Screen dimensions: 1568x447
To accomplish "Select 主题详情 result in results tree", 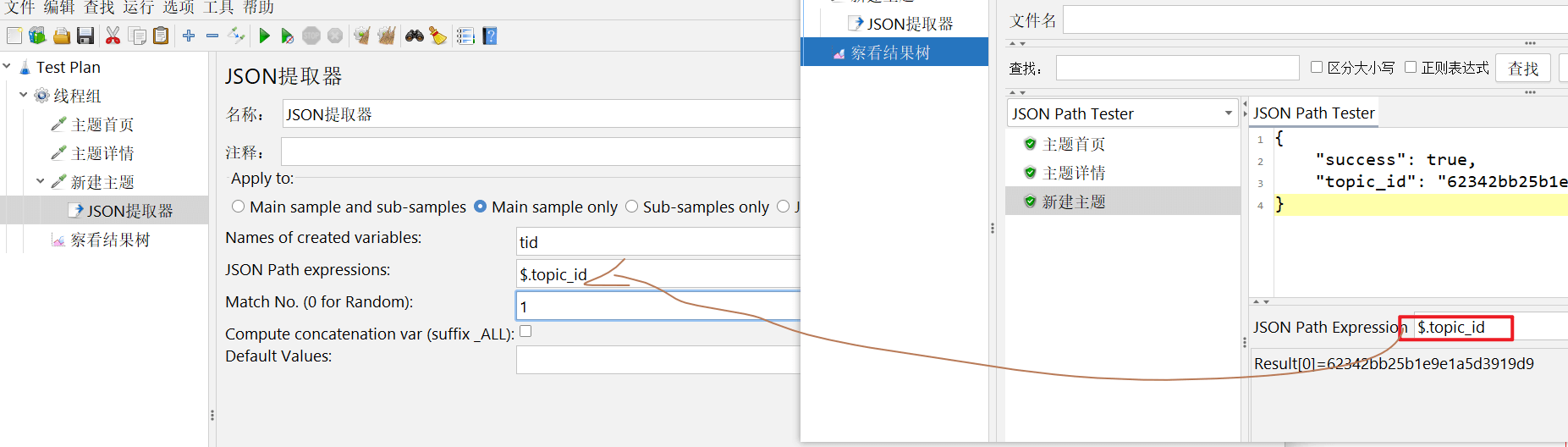I will pos(1073,173).
